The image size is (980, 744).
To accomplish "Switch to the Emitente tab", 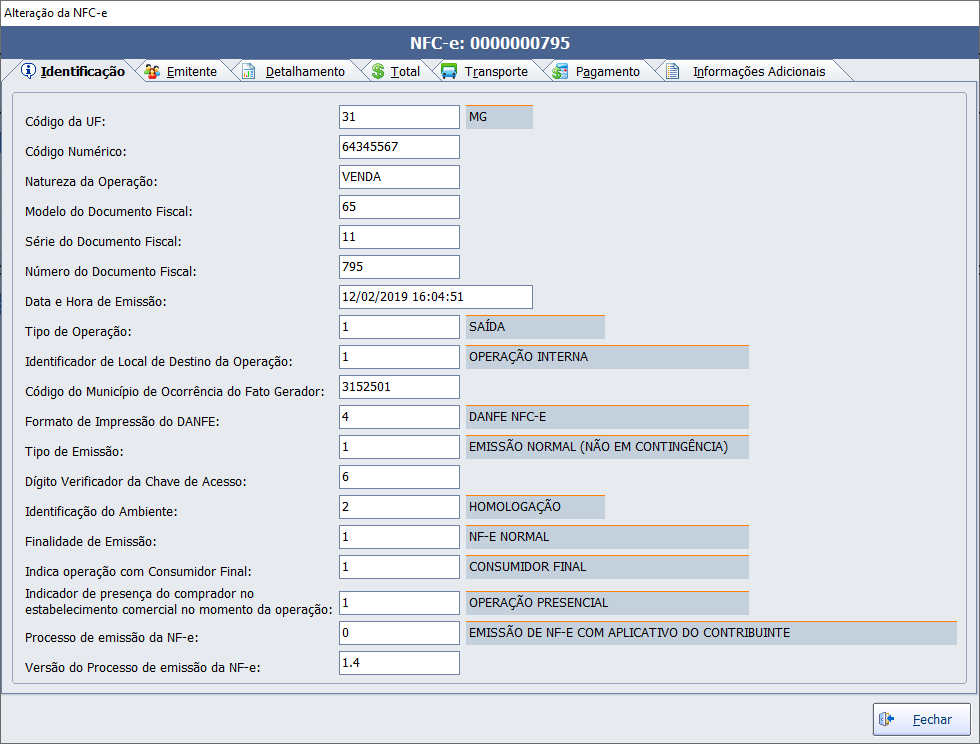I will (x=191, y=72).
